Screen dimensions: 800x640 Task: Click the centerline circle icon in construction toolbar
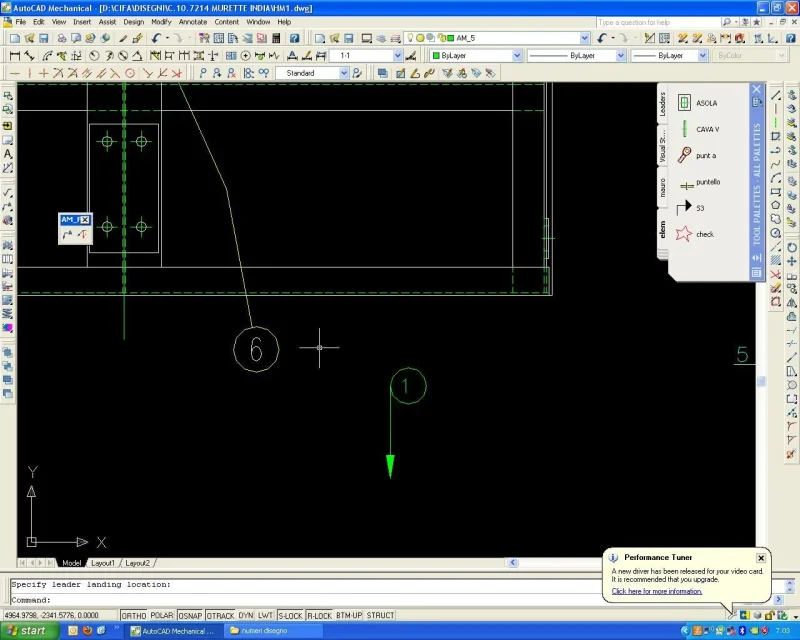[130, 73]
